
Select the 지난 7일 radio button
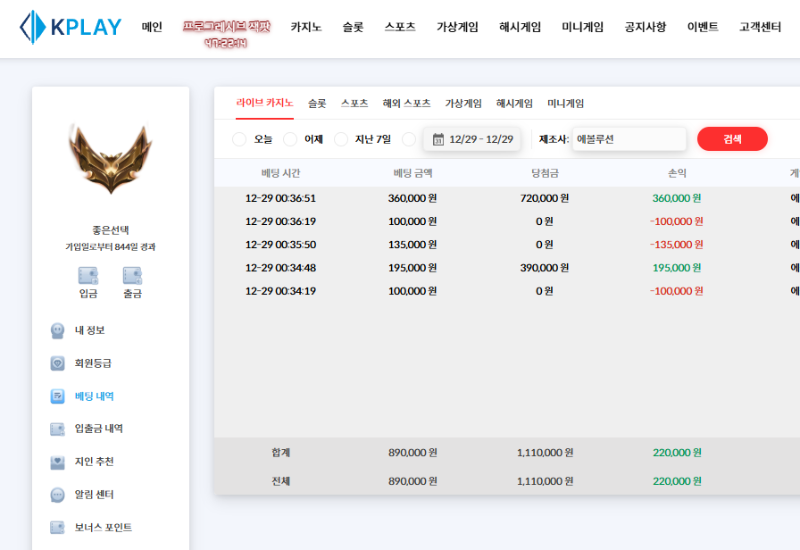click(341, 139)
